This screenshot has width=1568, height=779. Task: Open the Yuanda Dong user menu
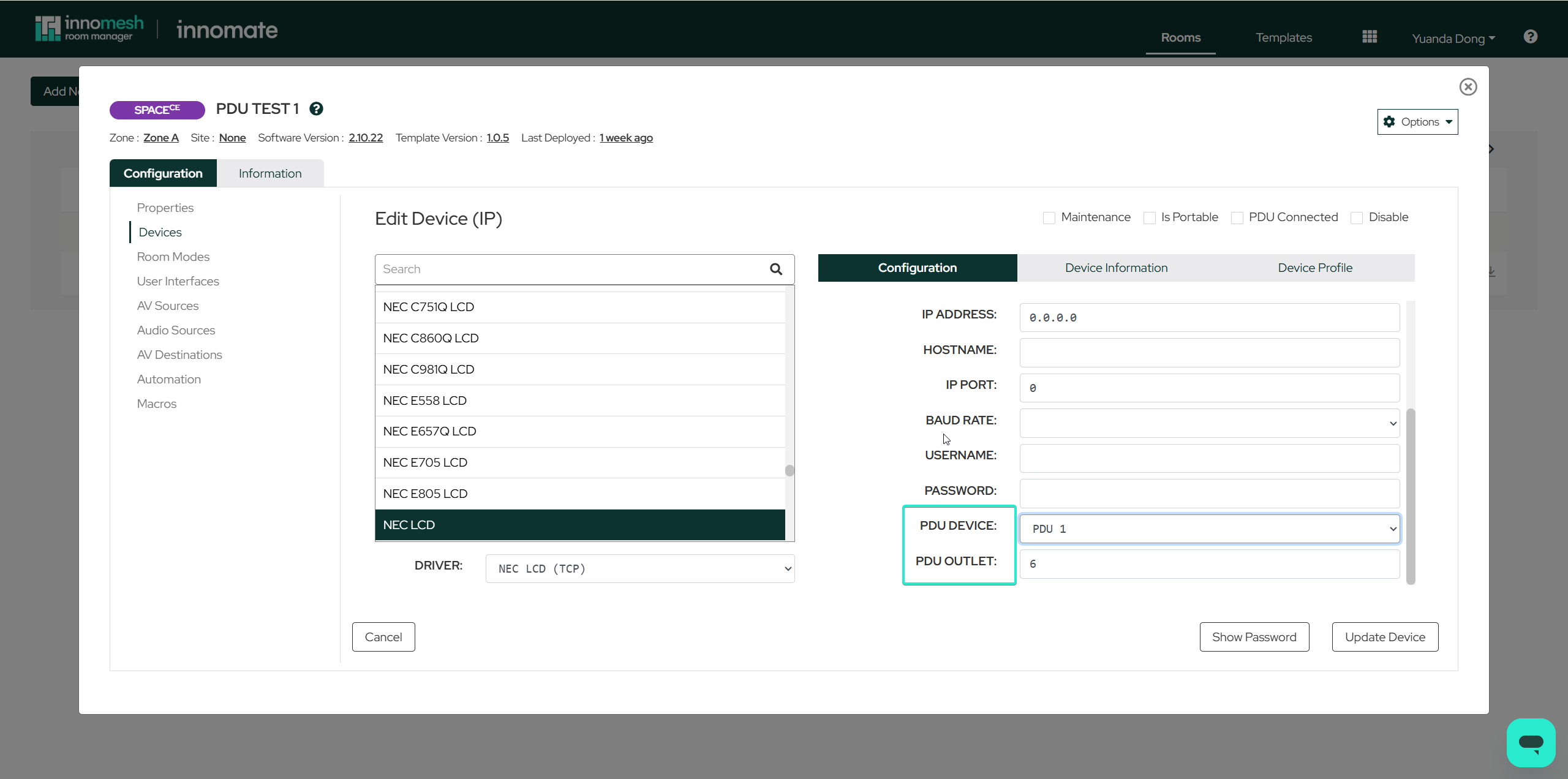(1453, 39)
